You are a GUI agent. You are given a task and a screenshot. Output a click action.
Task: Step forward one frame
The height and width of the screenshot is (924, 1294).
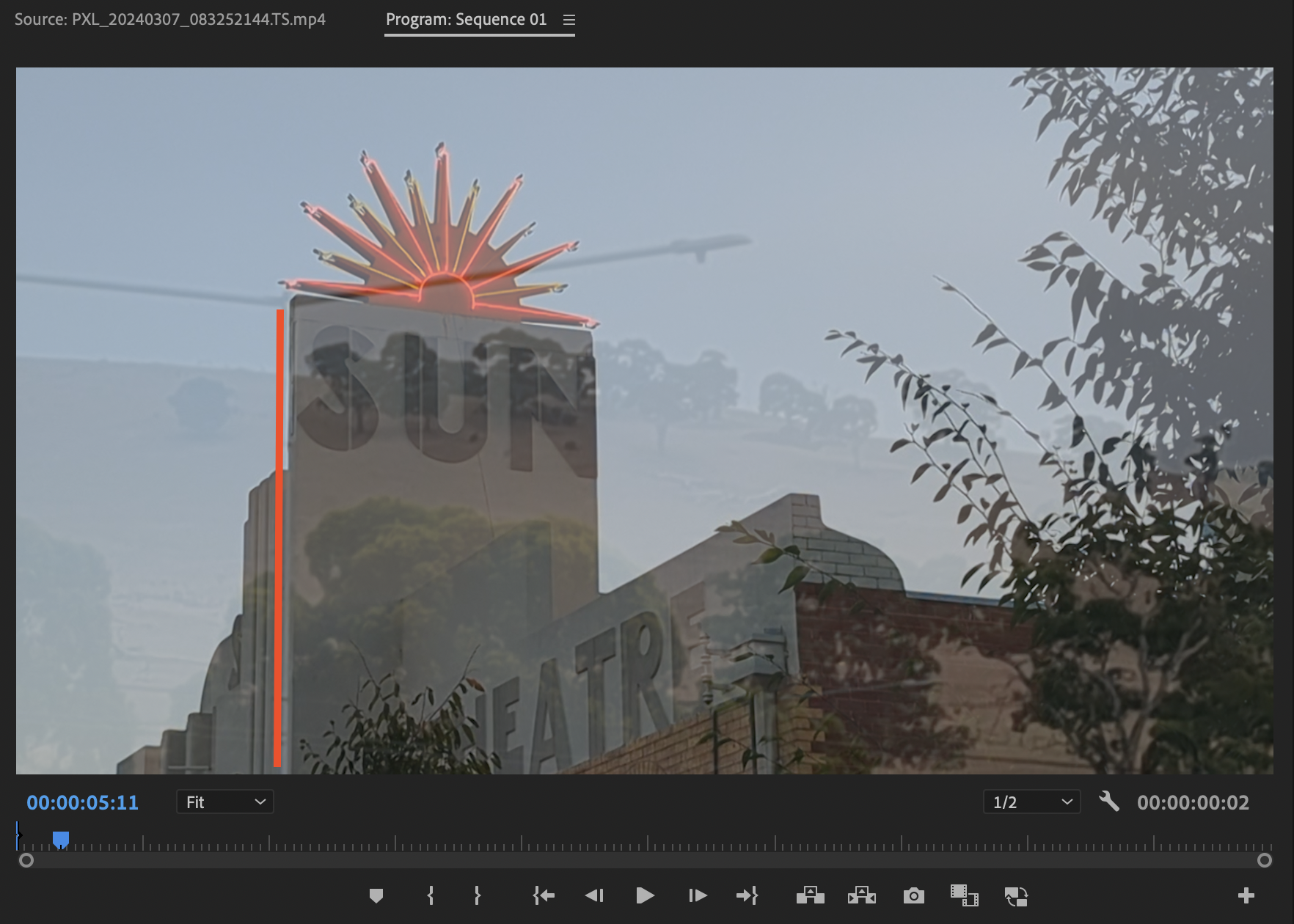point(698,895)
